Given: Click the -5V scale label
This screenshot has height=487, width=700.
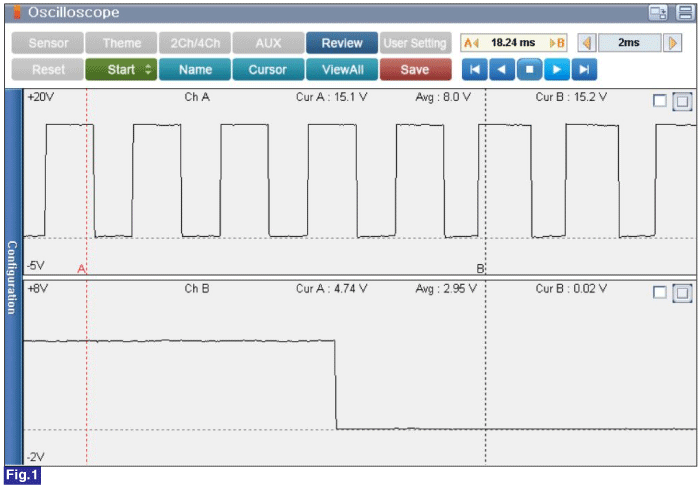Looking at the screenshot, I should tap(36, 266).
